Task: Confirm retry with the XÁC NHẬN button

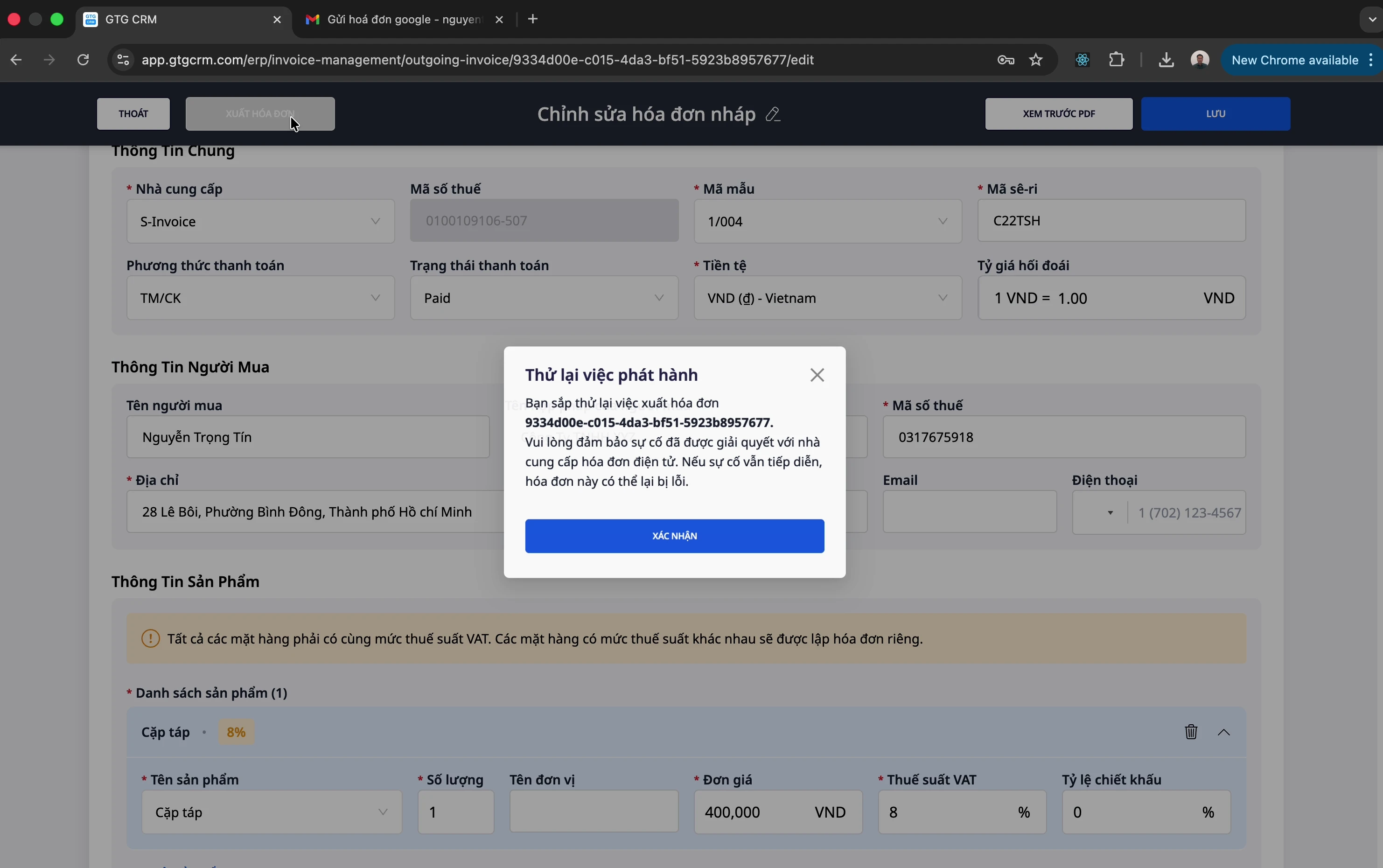Action: tap(675, 536)
